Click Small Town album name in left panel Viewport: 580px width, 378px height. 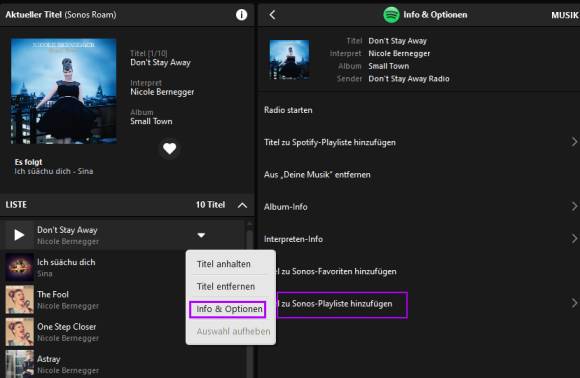coord(151,121)
